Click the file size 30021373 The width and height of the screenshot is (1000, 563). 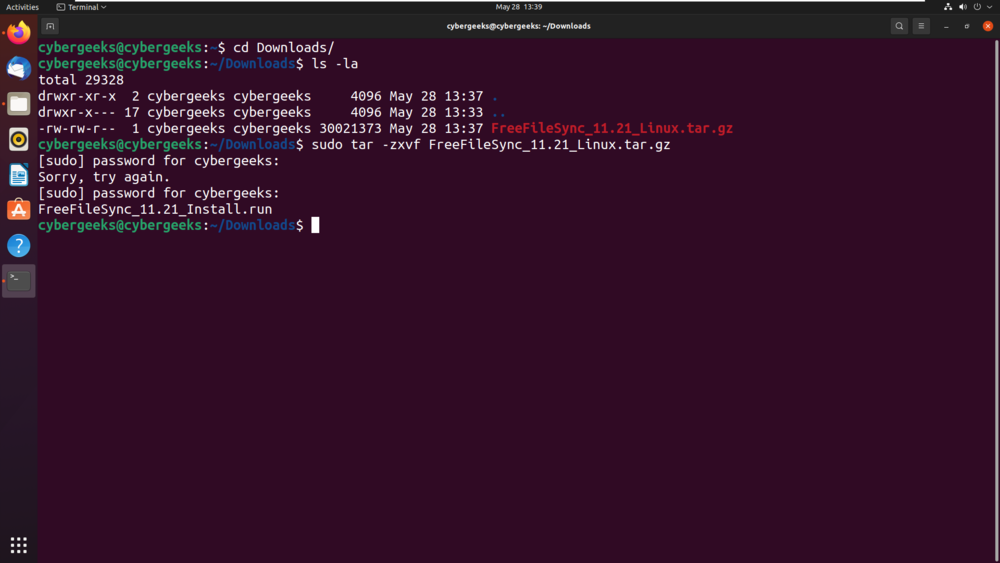(x=350, y=128)
